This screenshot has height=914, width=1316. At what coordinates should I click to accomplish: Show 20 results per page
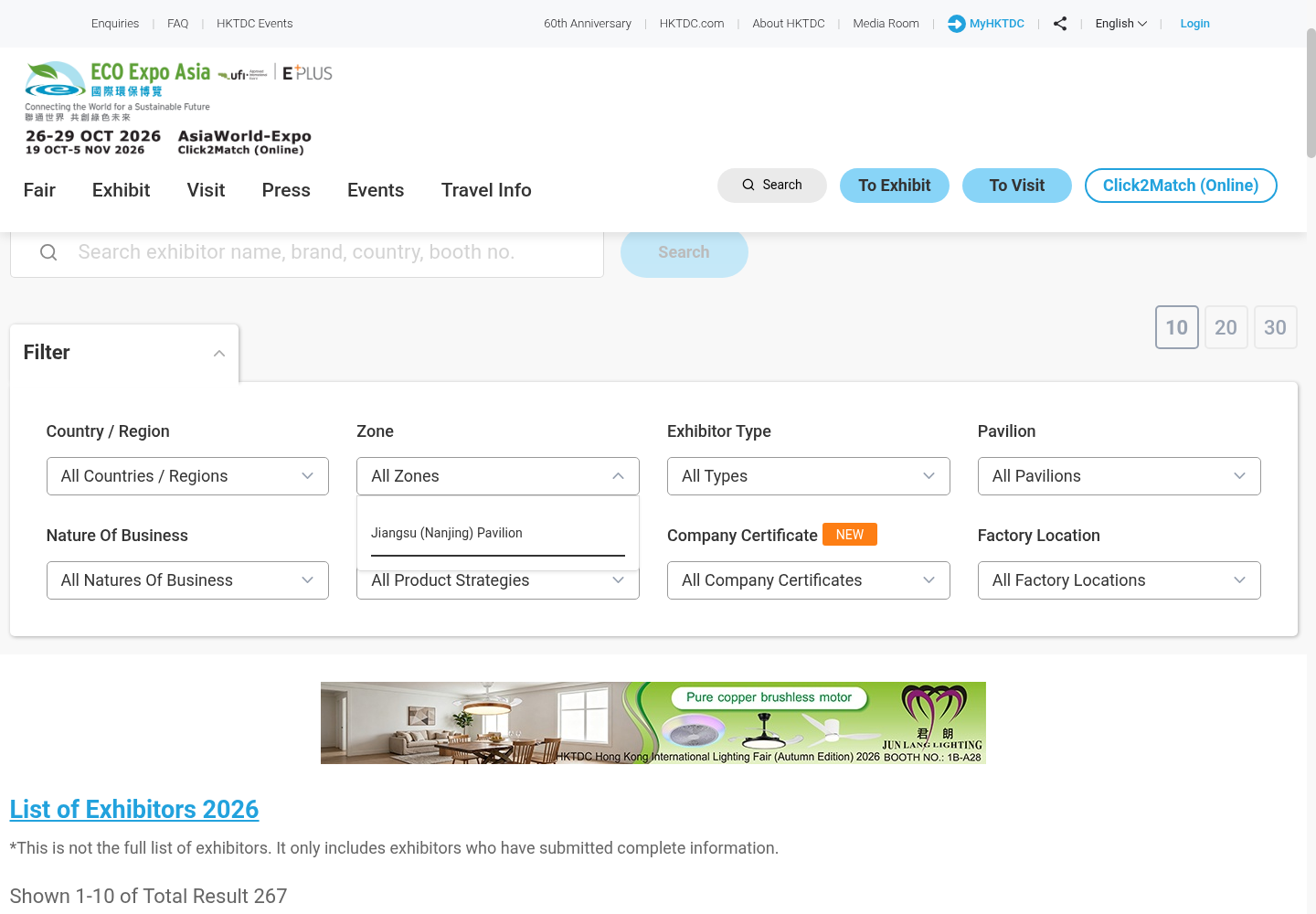tap(1226, 327)
